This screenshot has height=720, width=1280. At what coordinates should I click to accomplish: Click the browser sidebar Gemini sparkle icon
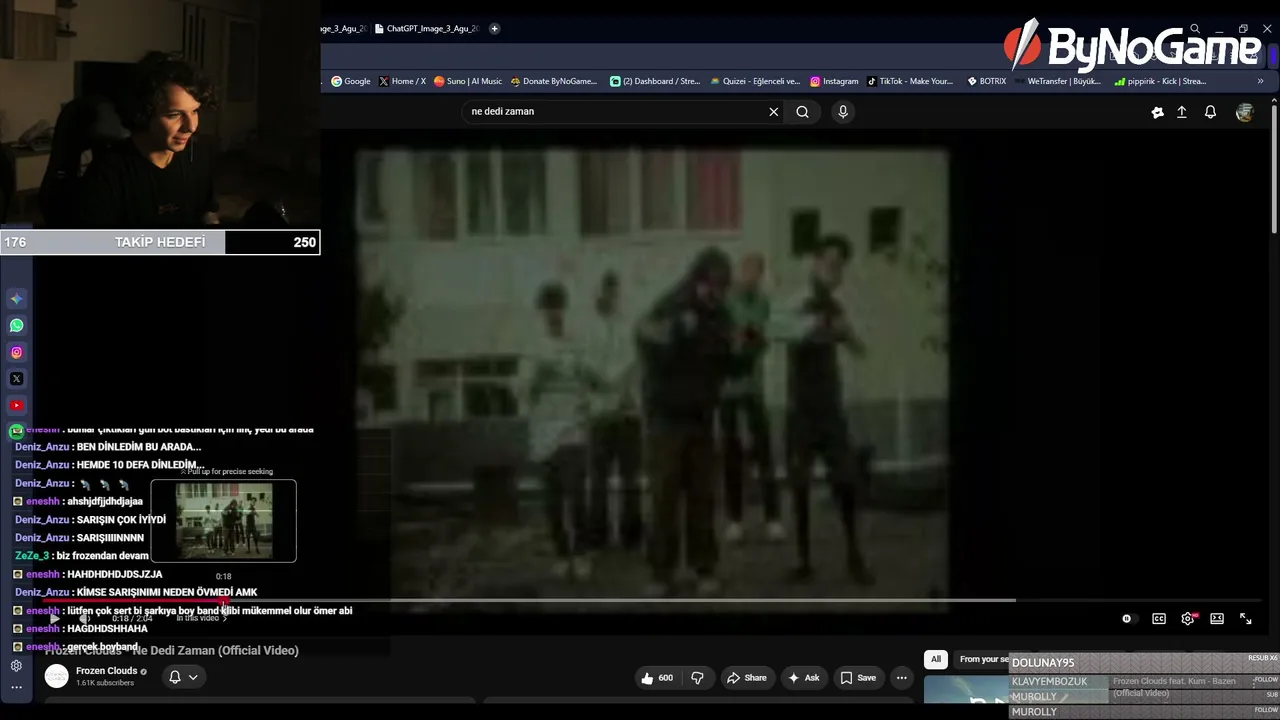click(16, 299)
